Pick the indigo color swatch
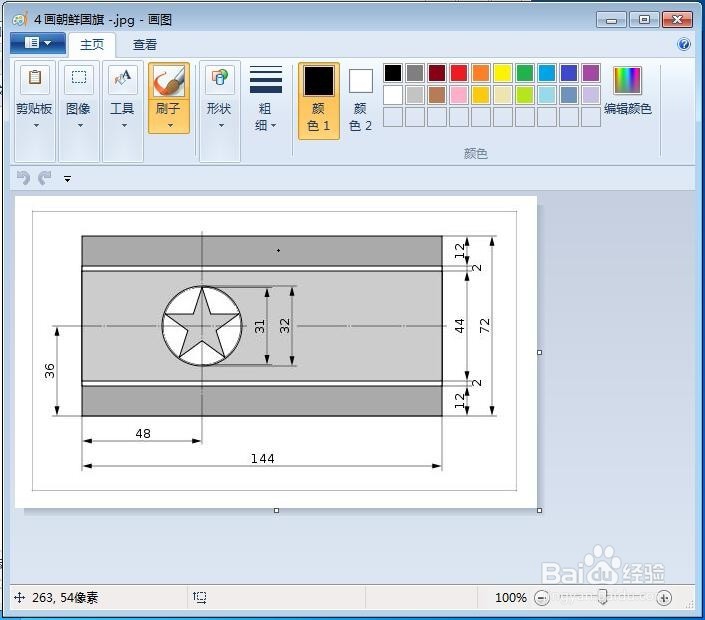Screen dimensions: 705x620 tap(569, 73)
